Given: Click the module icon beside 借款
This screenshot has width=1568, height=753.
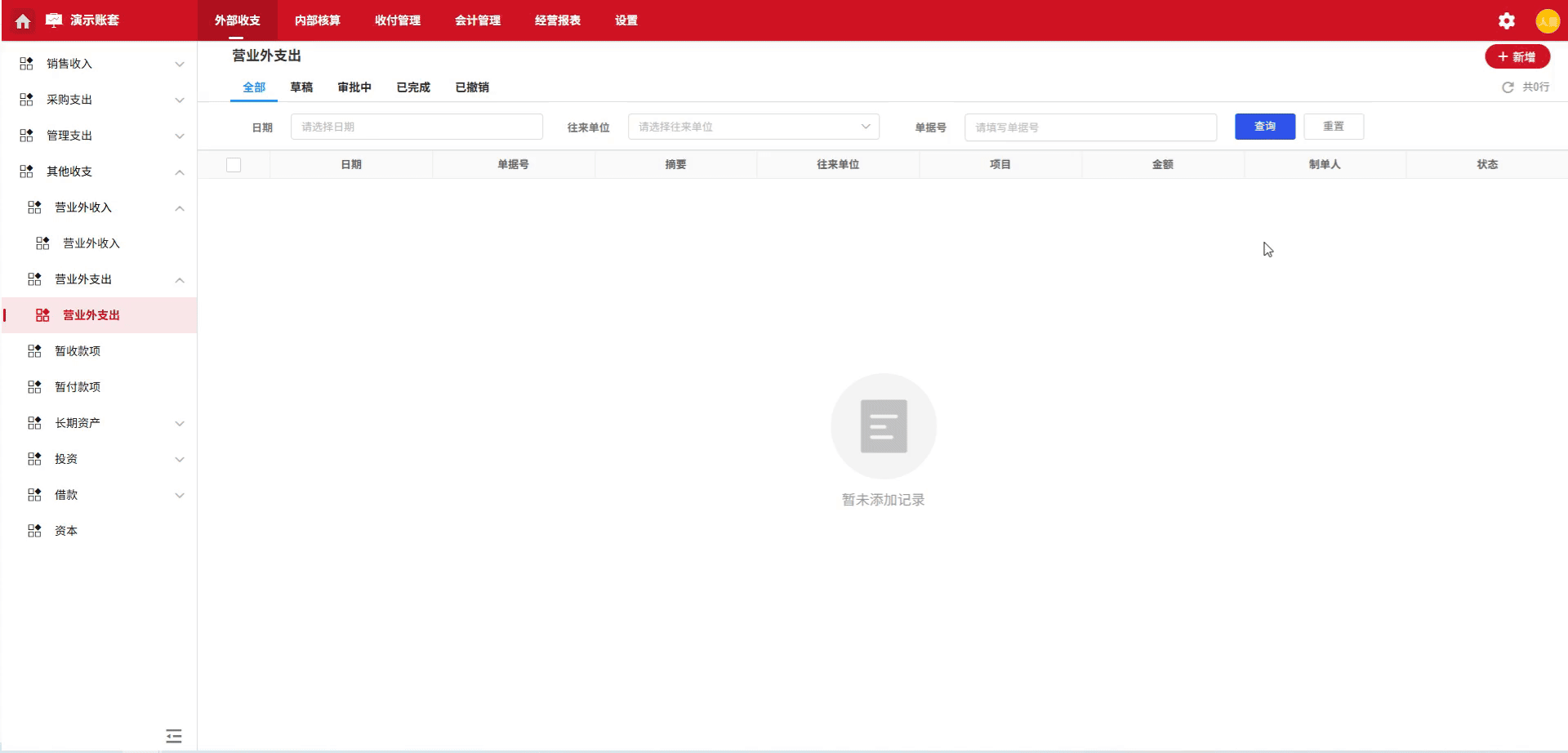Looking at the screenshot, I should point(33,494).
